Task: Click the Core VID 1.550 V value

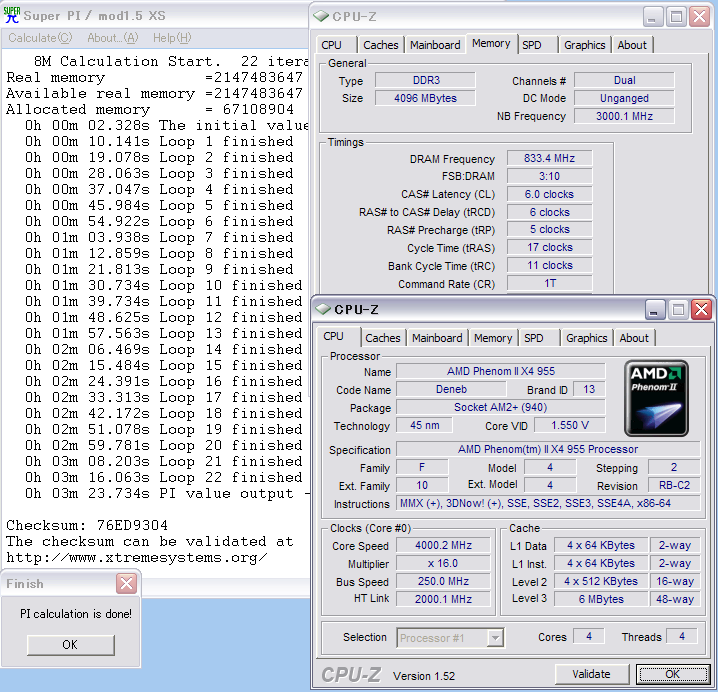Action: tap(570, 425)
